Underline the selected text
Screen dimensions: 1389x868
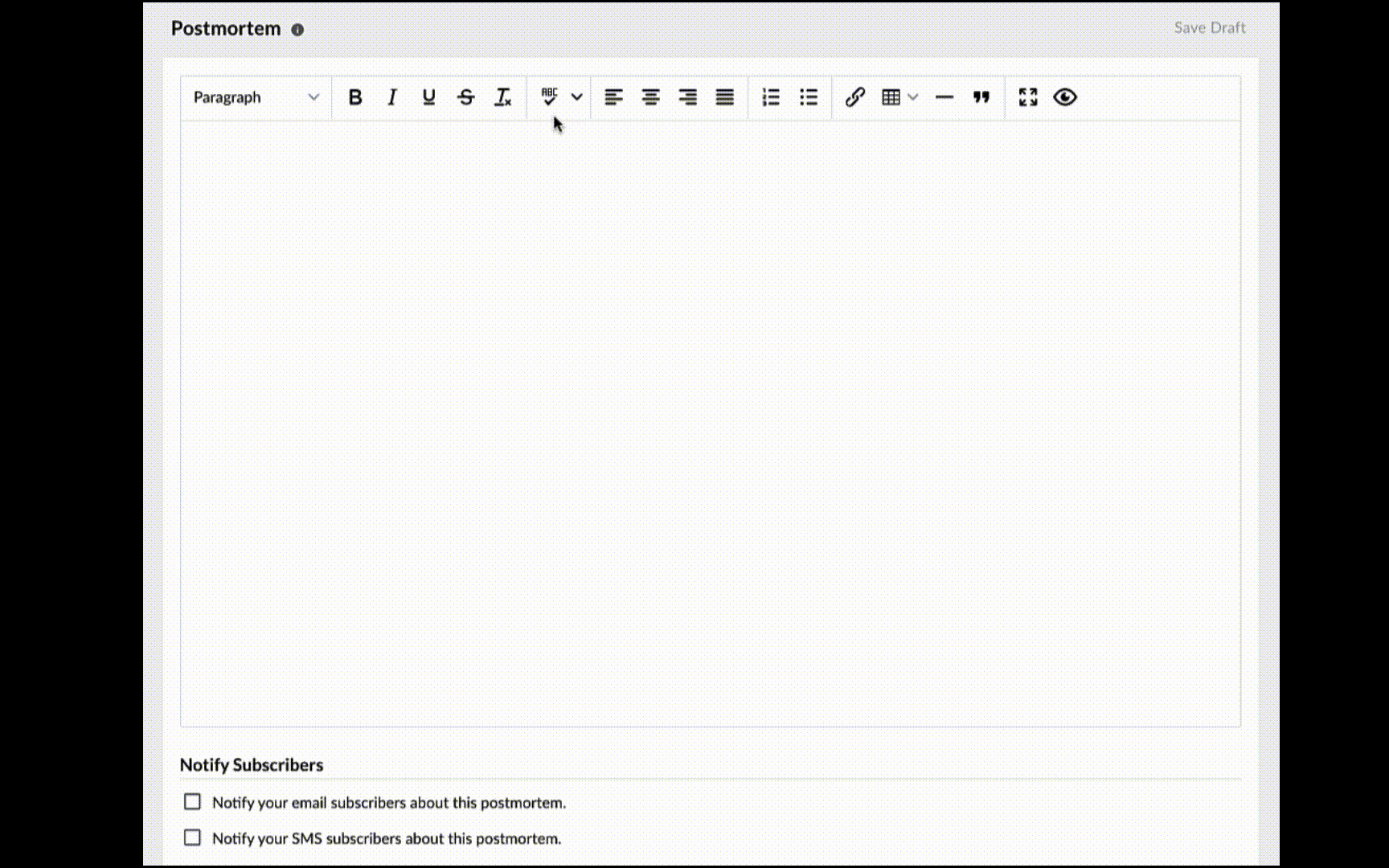(428, 97)
